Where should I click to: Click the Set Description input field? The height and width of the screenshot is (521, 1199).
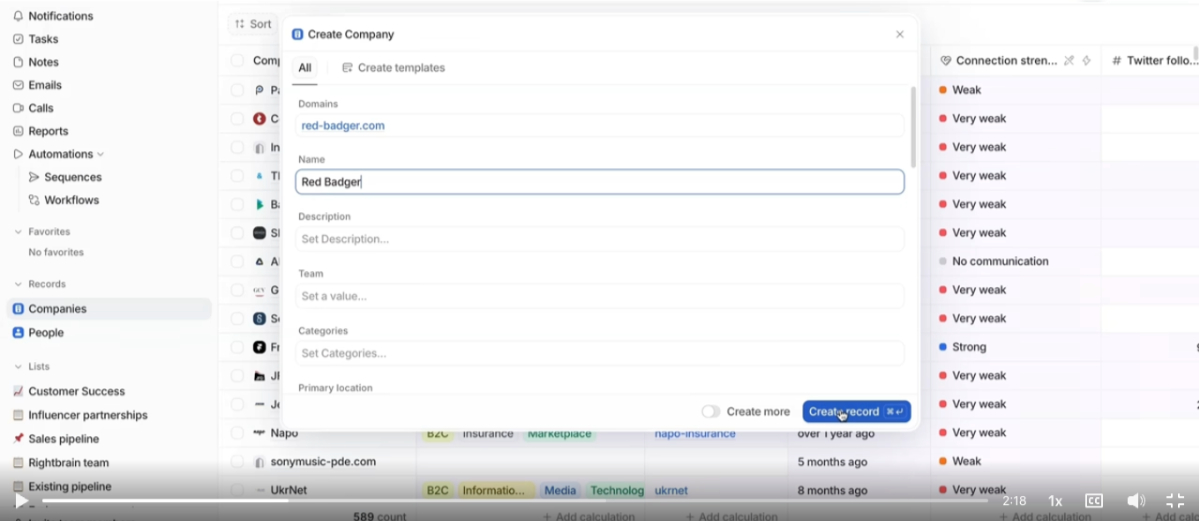pyautogui.click(x=599, y=239)
